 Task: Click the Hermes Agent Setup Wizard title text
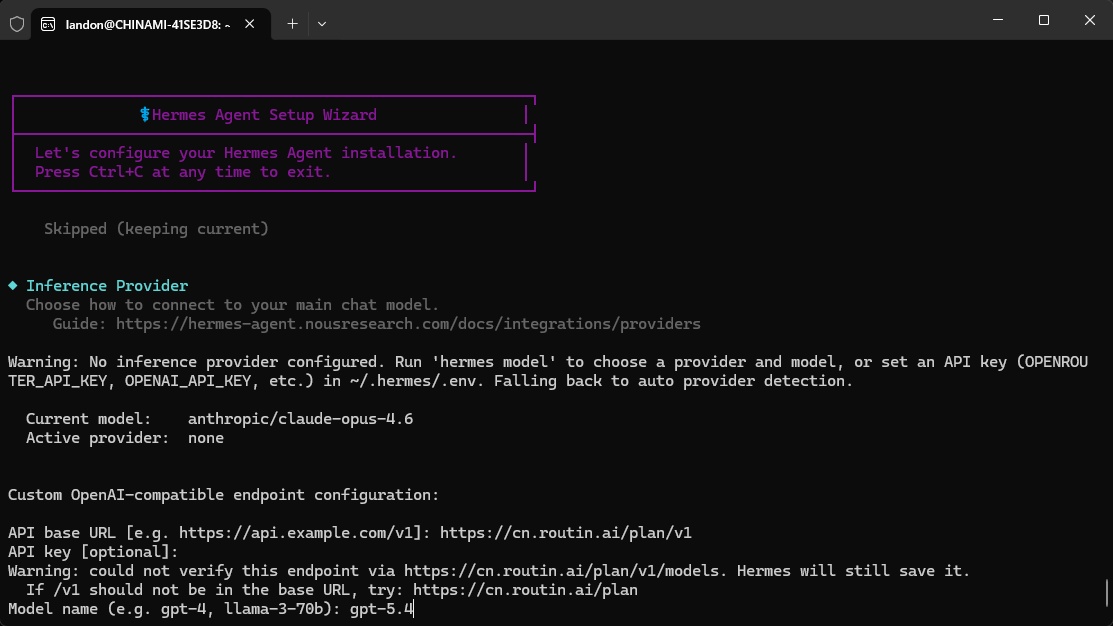[x=264, y=115]
